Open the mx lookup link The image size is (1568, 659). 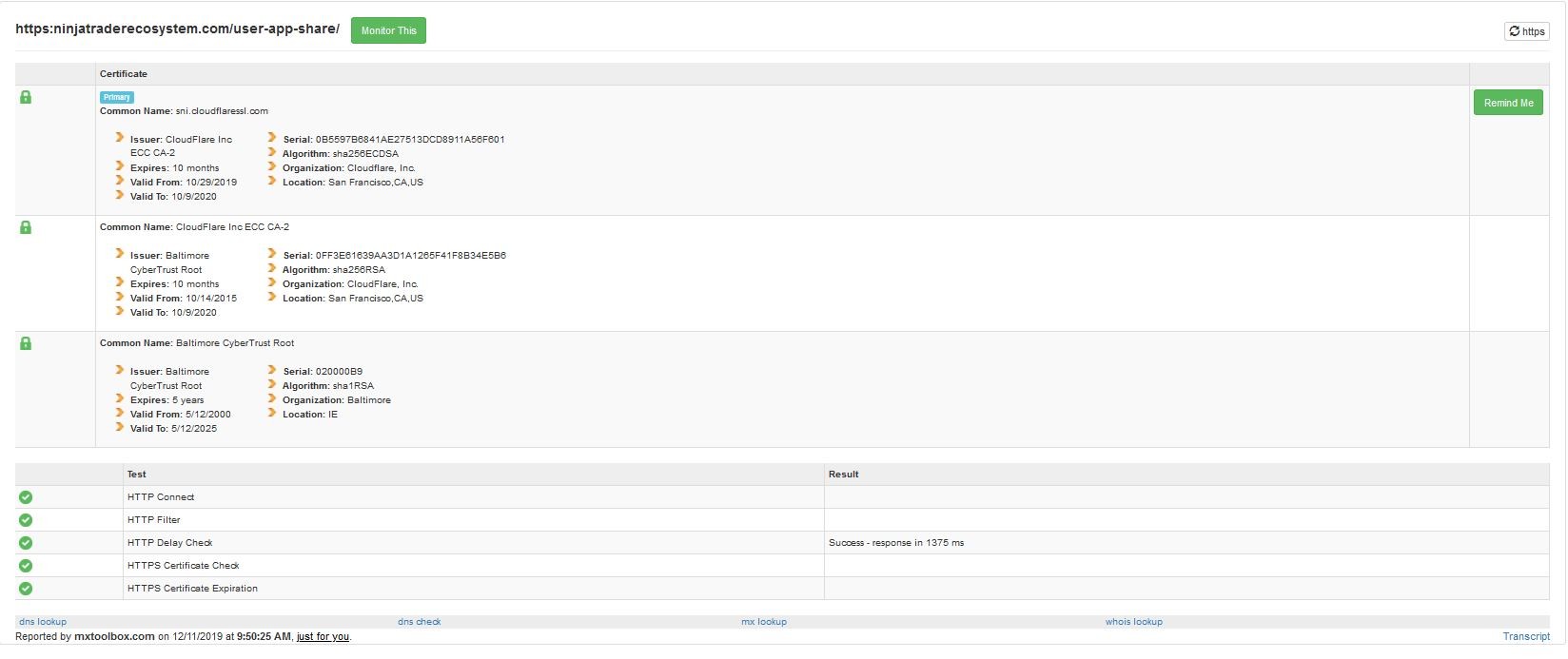coord(764,622)
